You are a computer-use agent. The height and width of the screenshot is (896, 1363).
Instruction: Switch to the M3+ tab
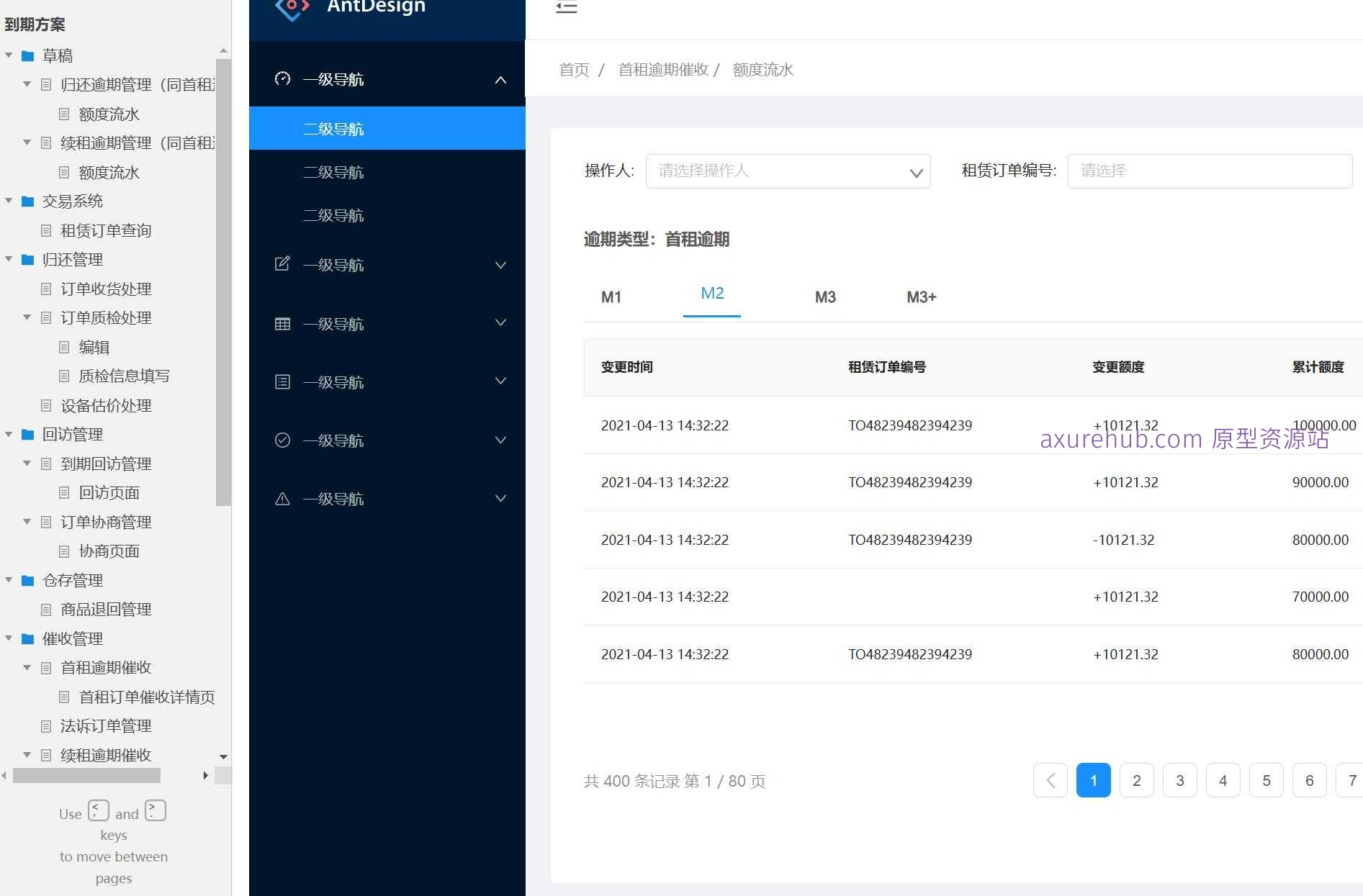coord(922,297)
